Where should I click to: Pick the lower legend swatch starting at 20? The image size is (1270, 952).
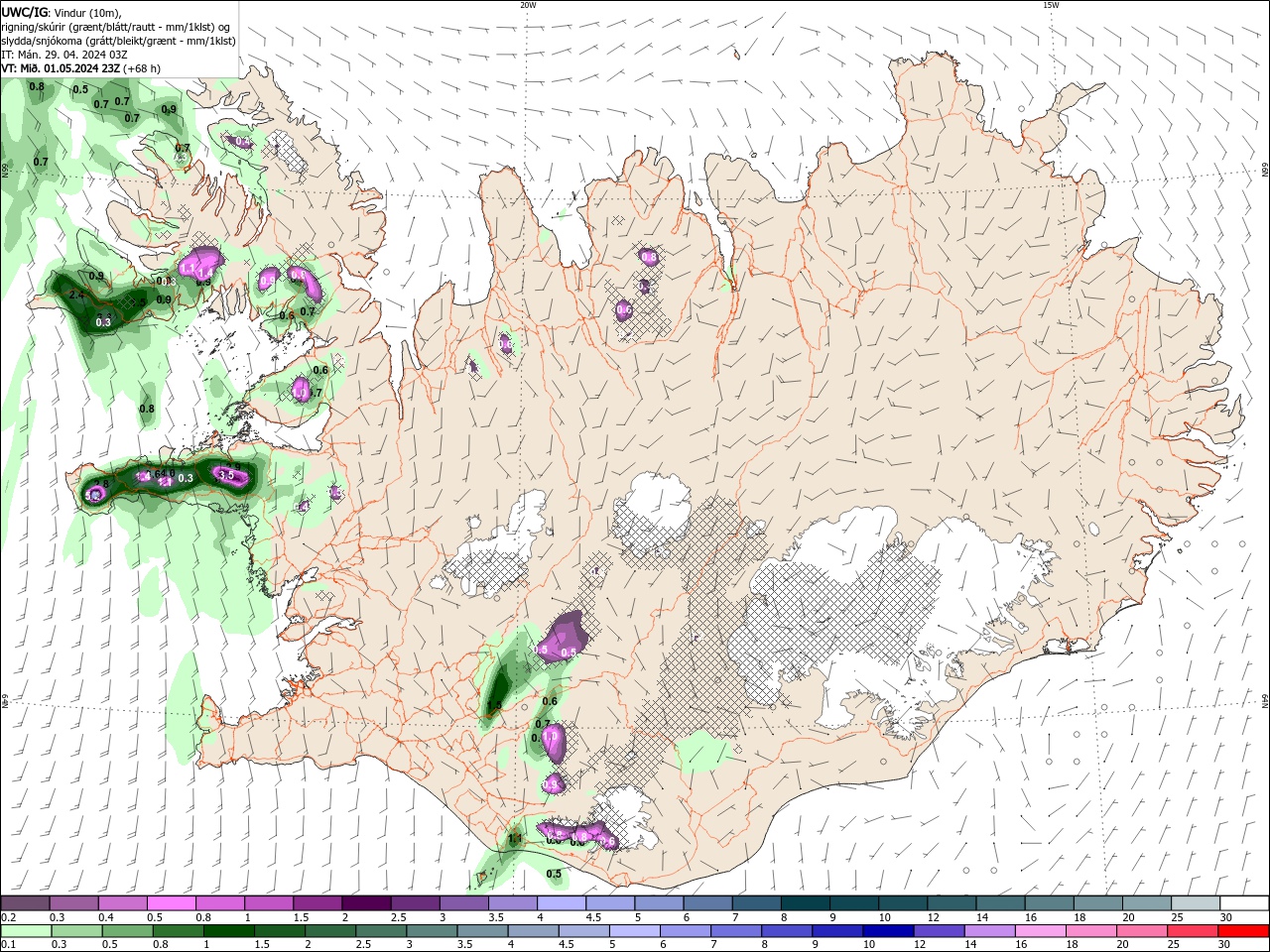coord(1144,931)
